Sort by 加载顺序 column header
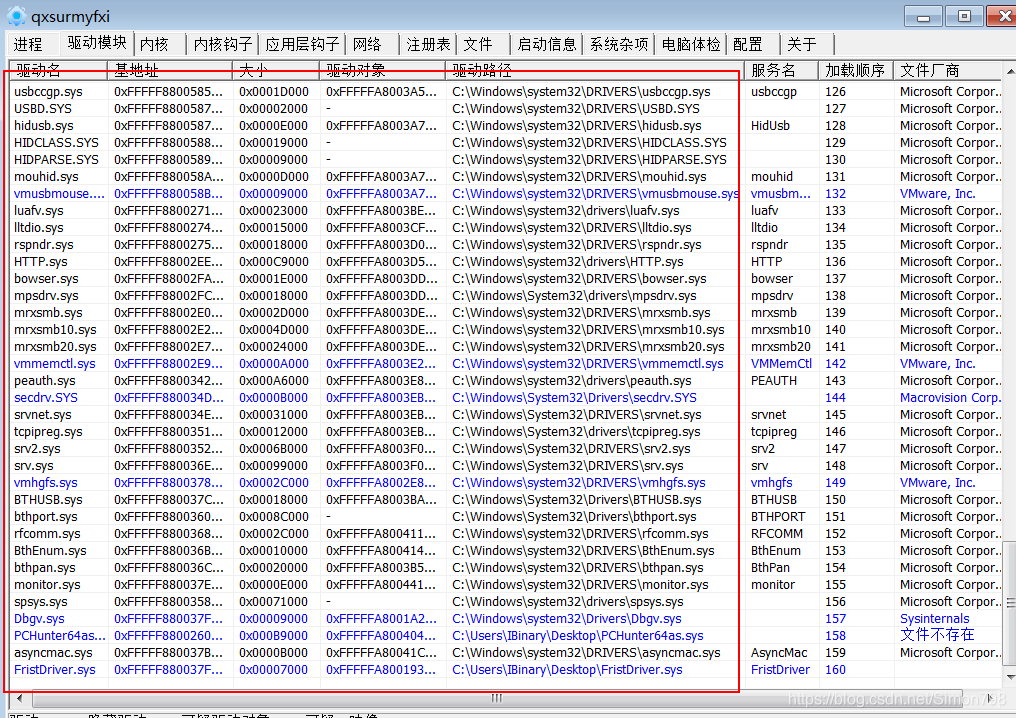This screenshot has height=718, width=1016. click(855, 70)
